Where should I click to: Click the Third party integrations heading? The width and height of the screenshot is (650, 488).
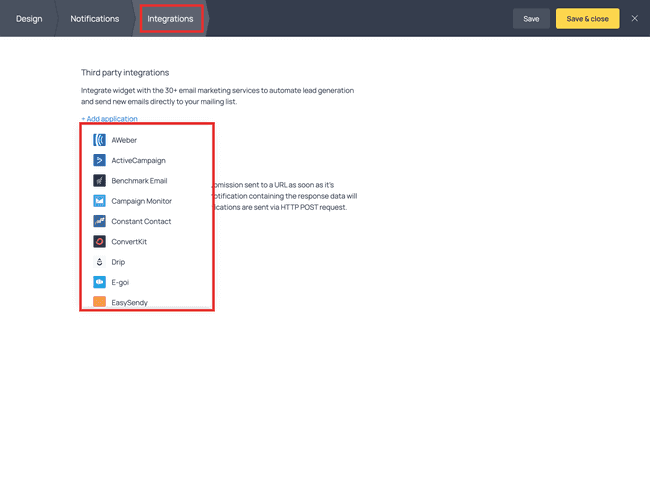pyautogui.click(x=125, y=73)
